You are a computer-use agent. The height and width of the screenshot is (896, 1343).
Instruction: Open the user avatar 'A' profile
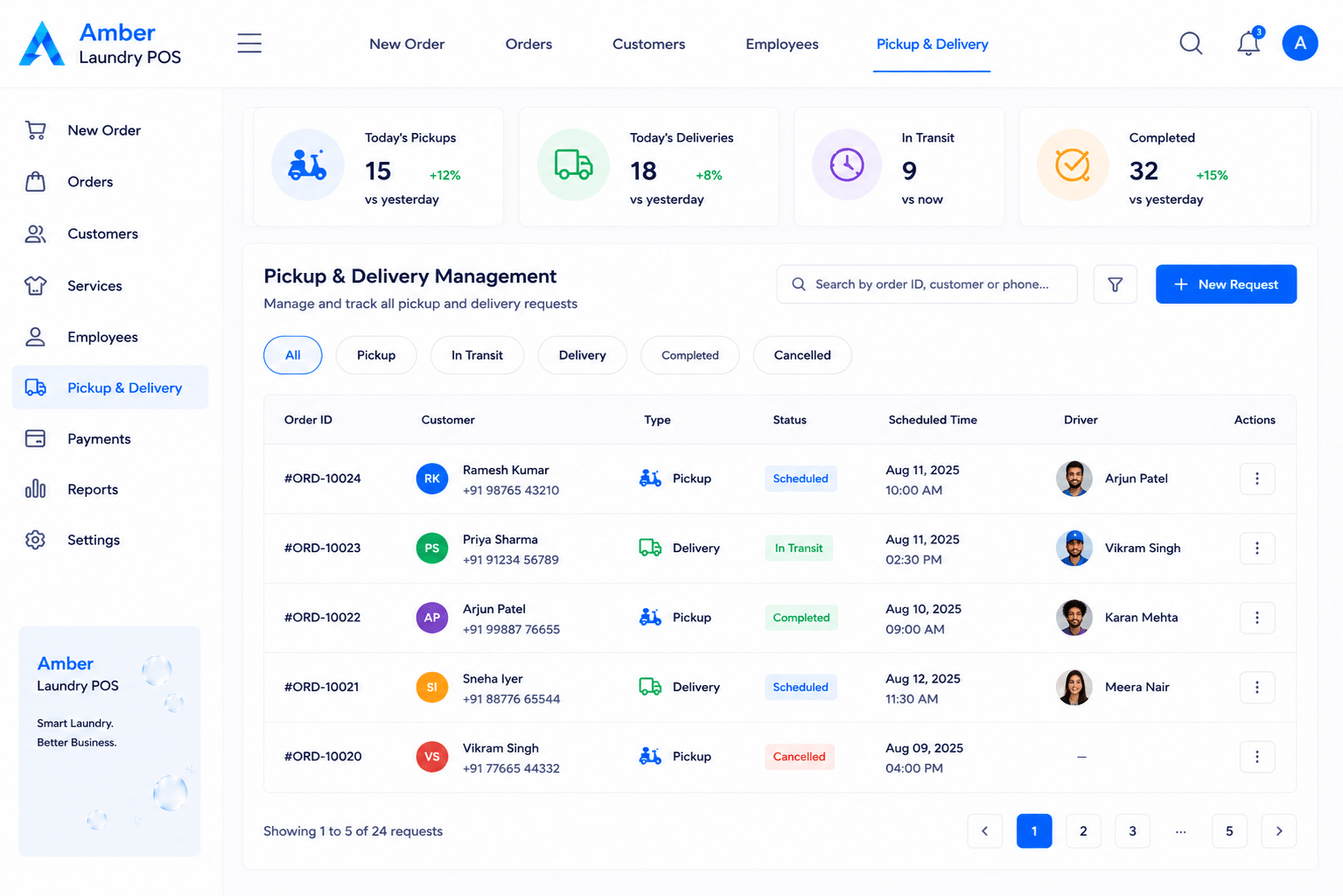pos(1300,43)
